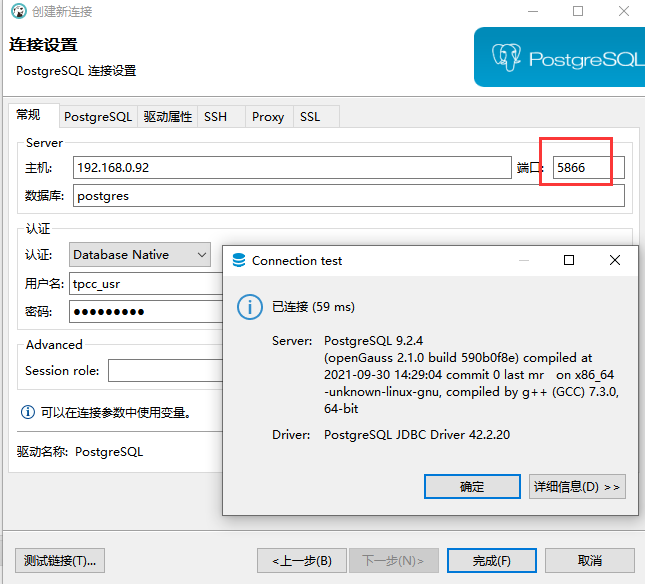Click the 取消 button
The width and height of the screenshot is (645, 584).
590,560
